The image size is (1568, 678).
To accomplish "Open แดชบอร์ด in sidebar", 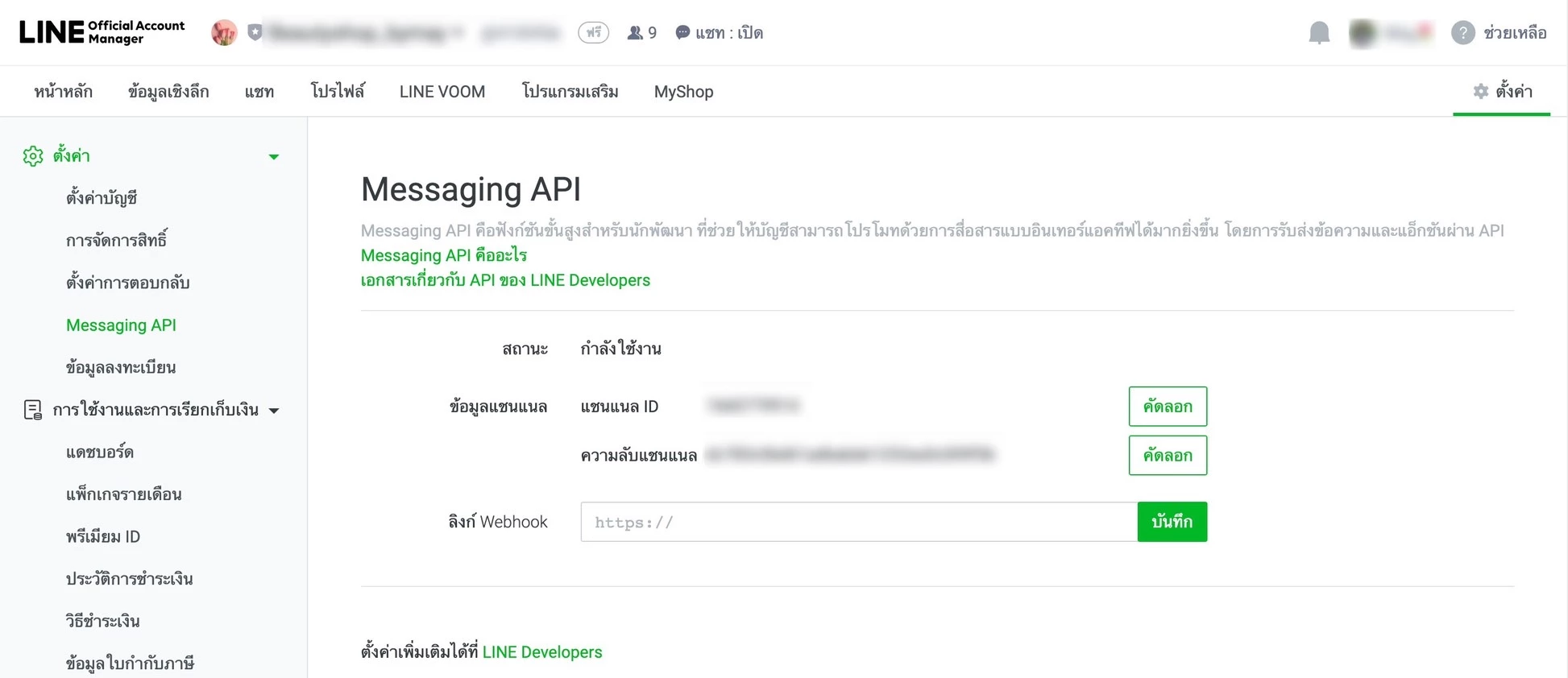I will point(100,452).
